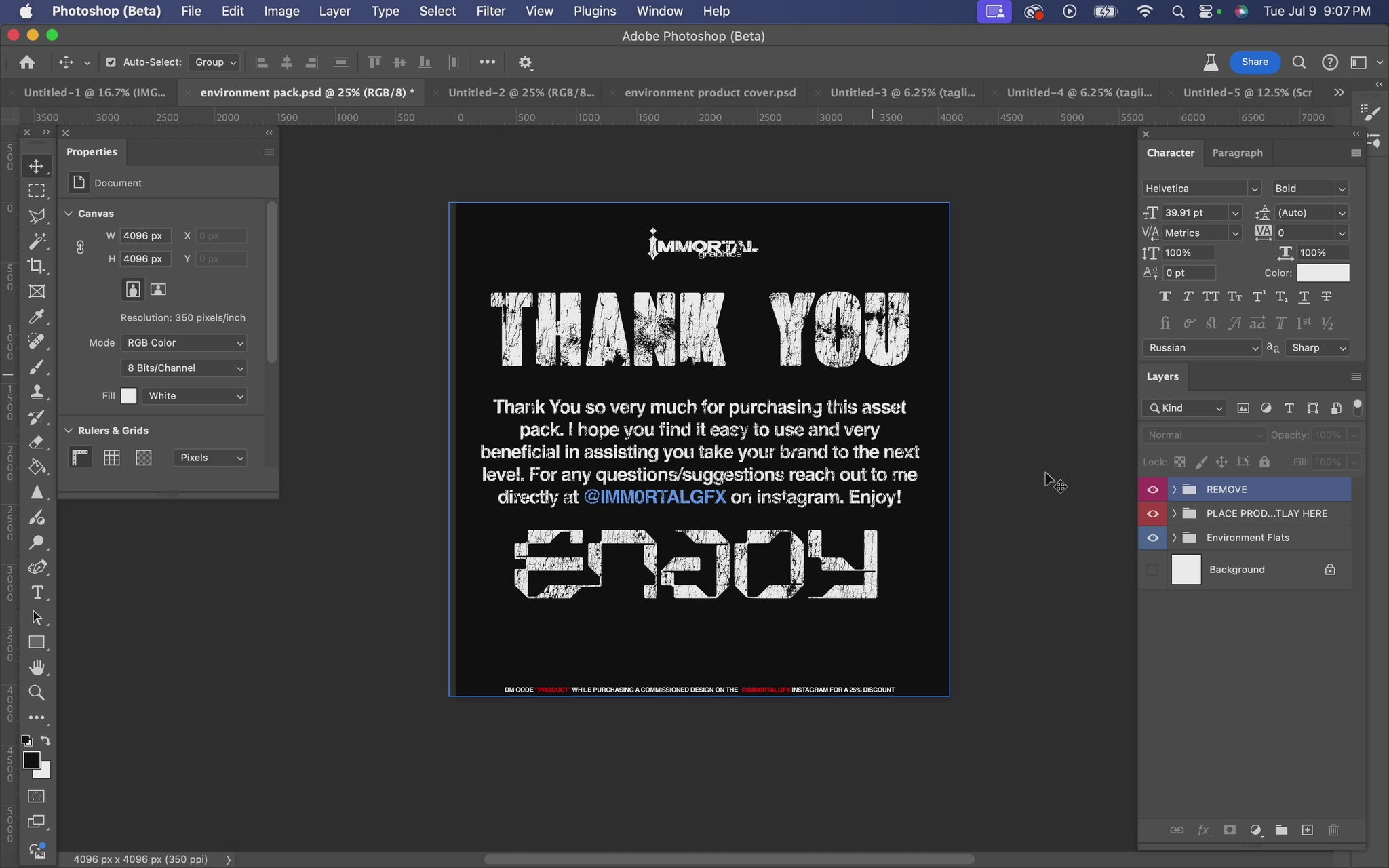Select the Eyedropper tool
1389x868 pixels.
click(x=37, y=317)
